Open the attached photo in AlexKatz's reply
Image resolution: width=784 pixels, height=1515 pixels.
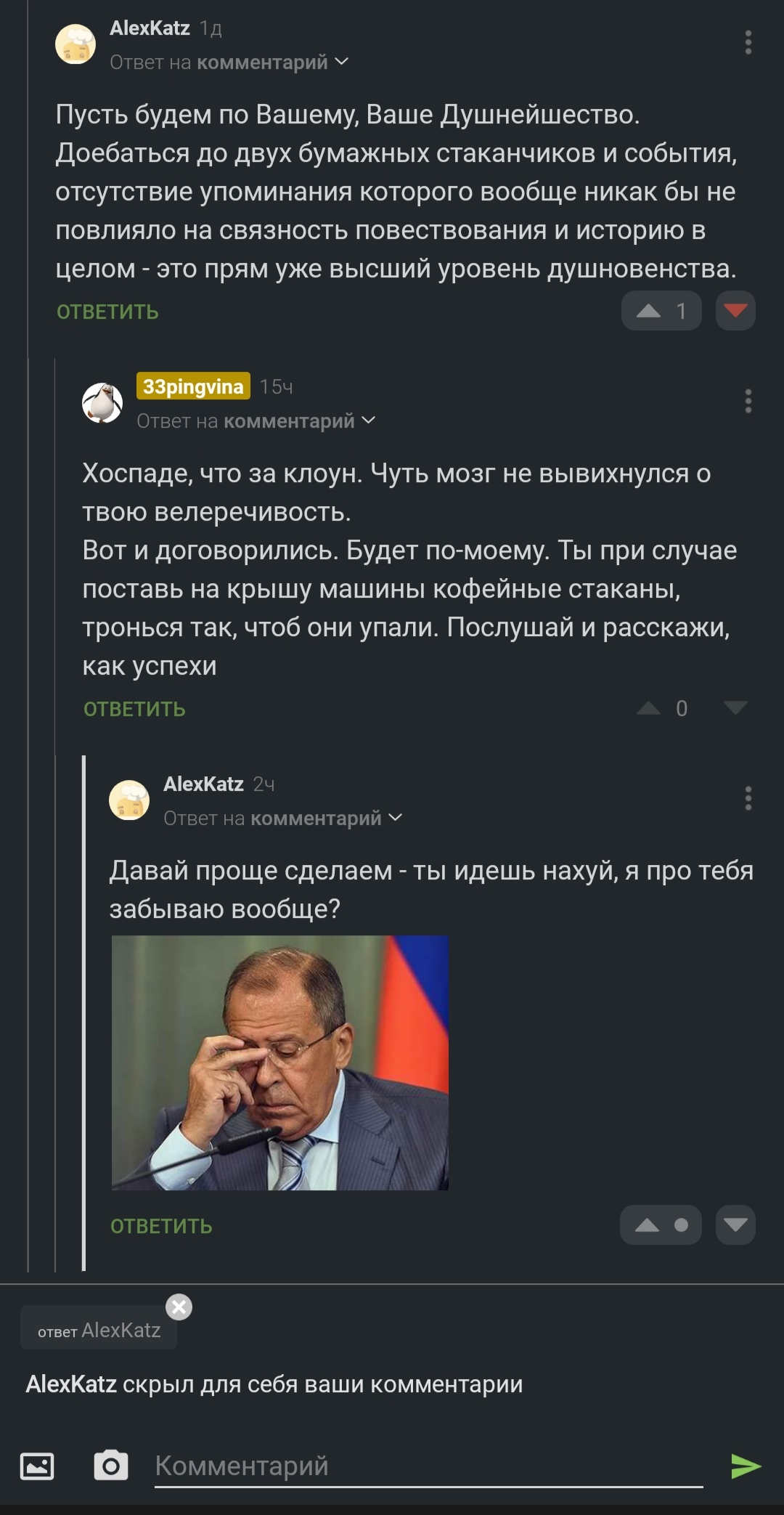tap(280, 1063)
